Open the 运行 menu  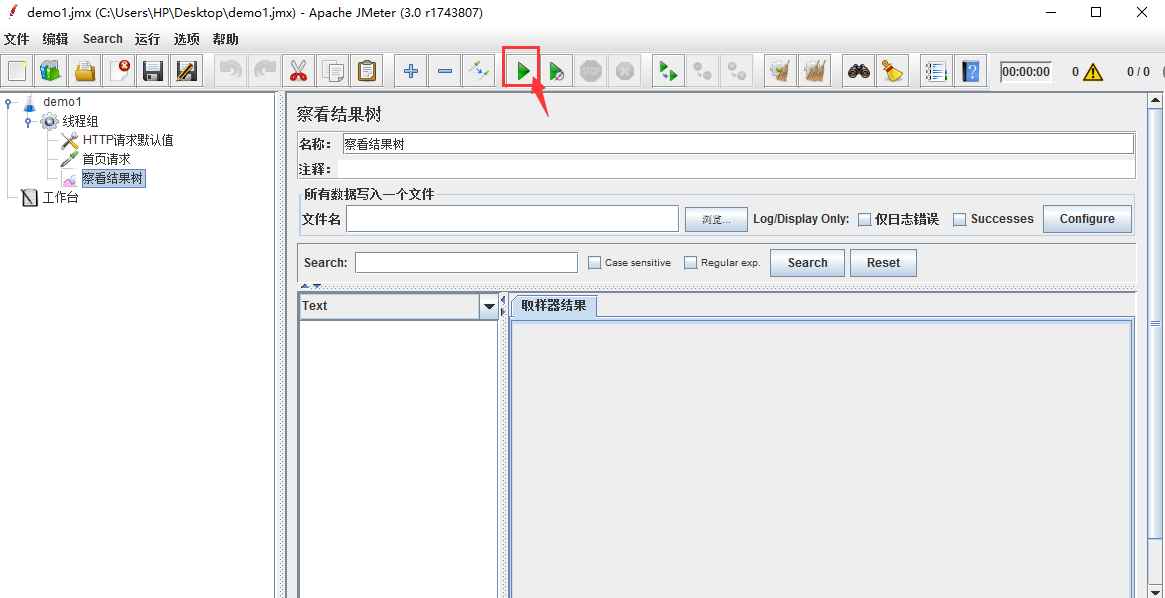(147, 39)
